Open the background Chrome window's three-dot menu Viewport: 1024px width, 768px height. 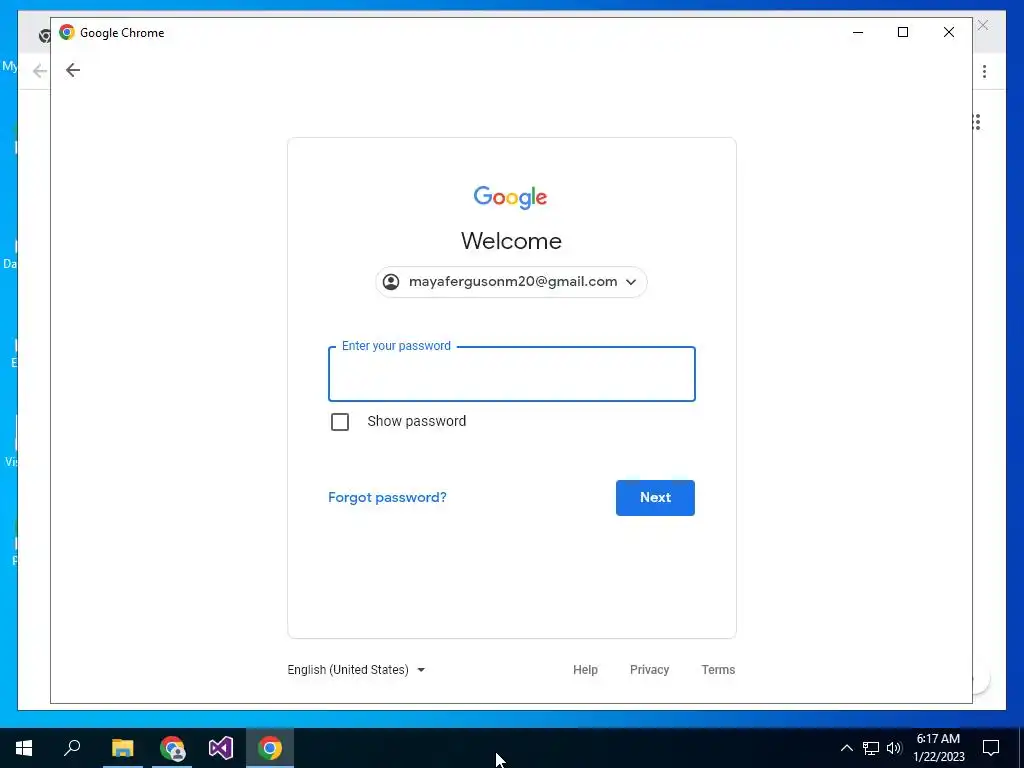(984, 71)
